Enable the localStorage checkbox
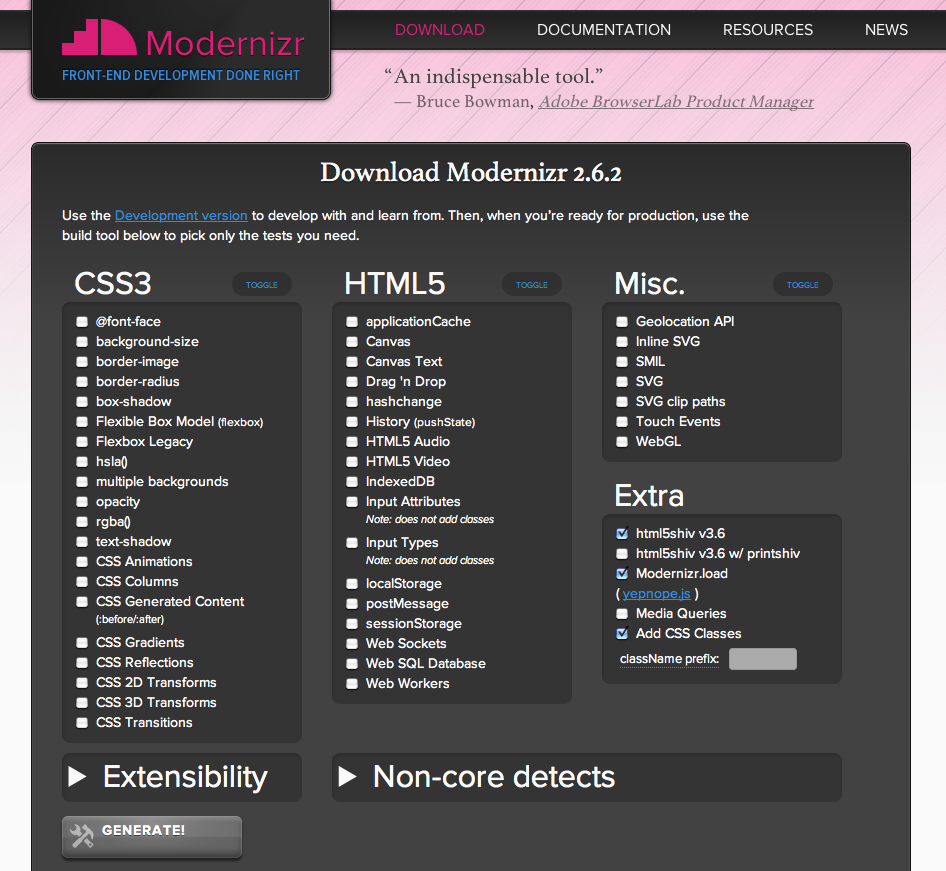 pos(352,584)
